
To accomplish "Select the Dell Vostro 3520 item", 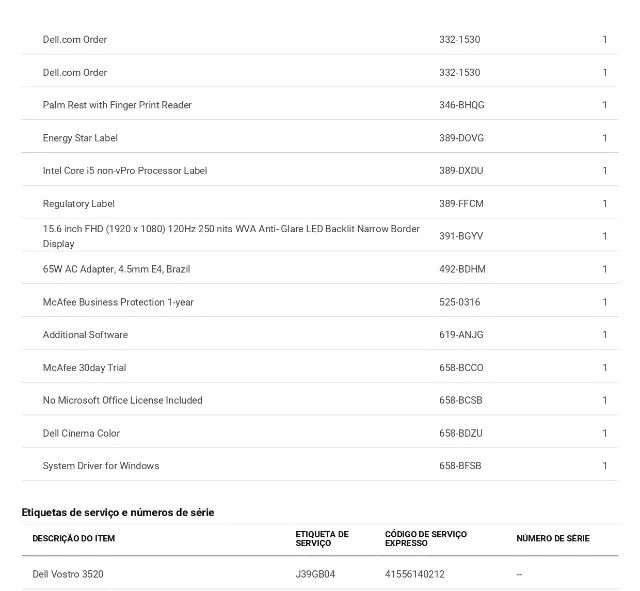I will click(x=68, y=574).
